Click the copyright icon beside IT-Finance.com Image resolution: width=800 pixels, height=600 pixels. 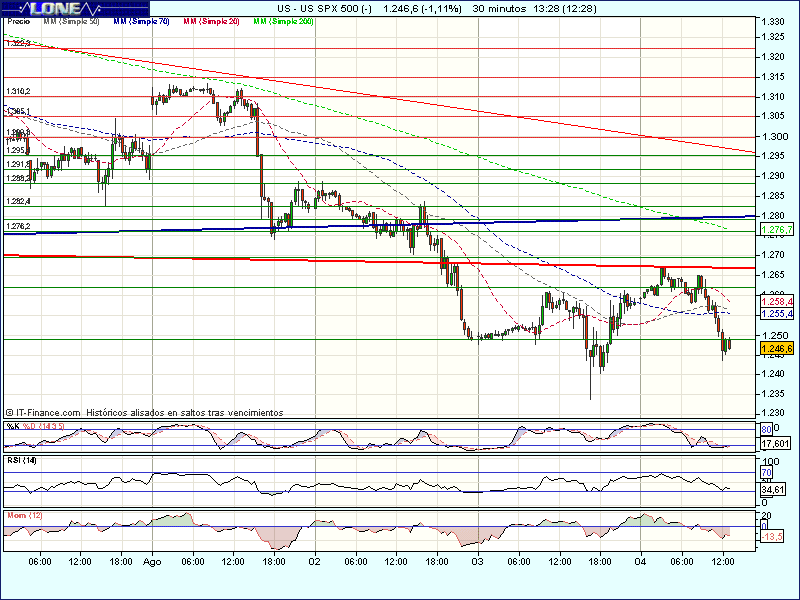10,412
